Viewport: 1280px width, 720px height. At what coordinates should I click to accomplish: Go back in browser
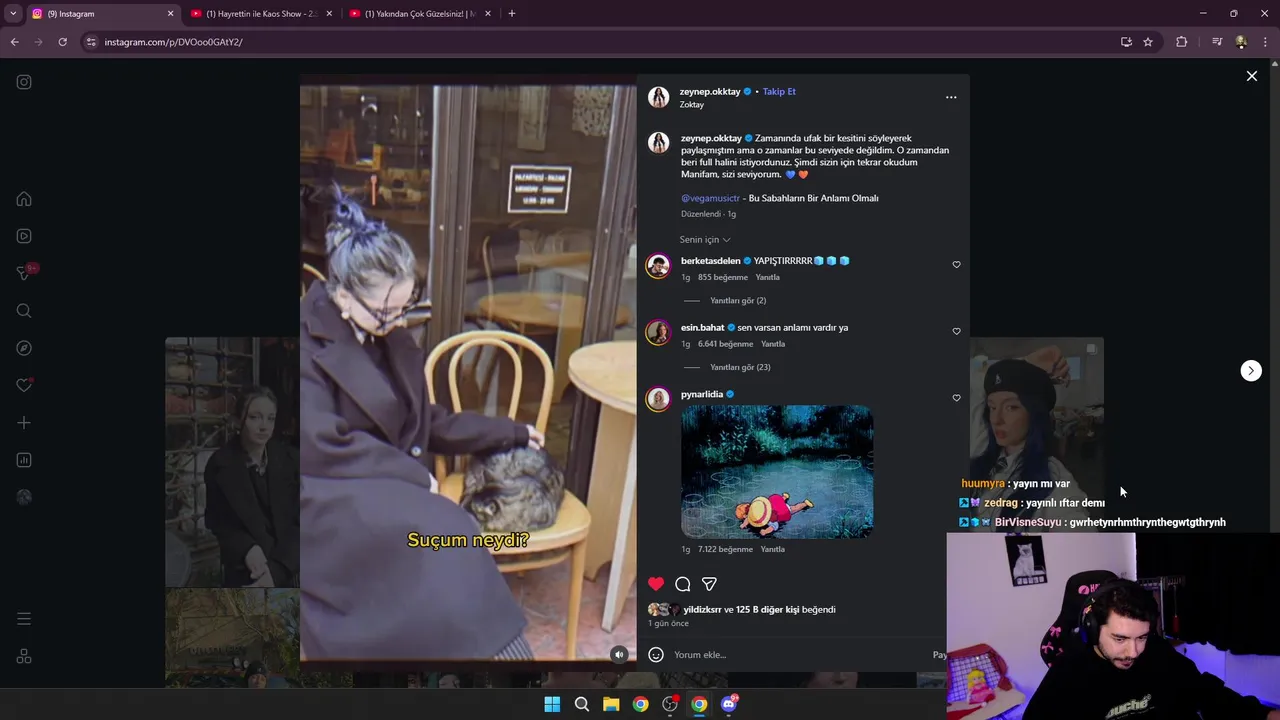pyautogui.click(x=15, y=42)
